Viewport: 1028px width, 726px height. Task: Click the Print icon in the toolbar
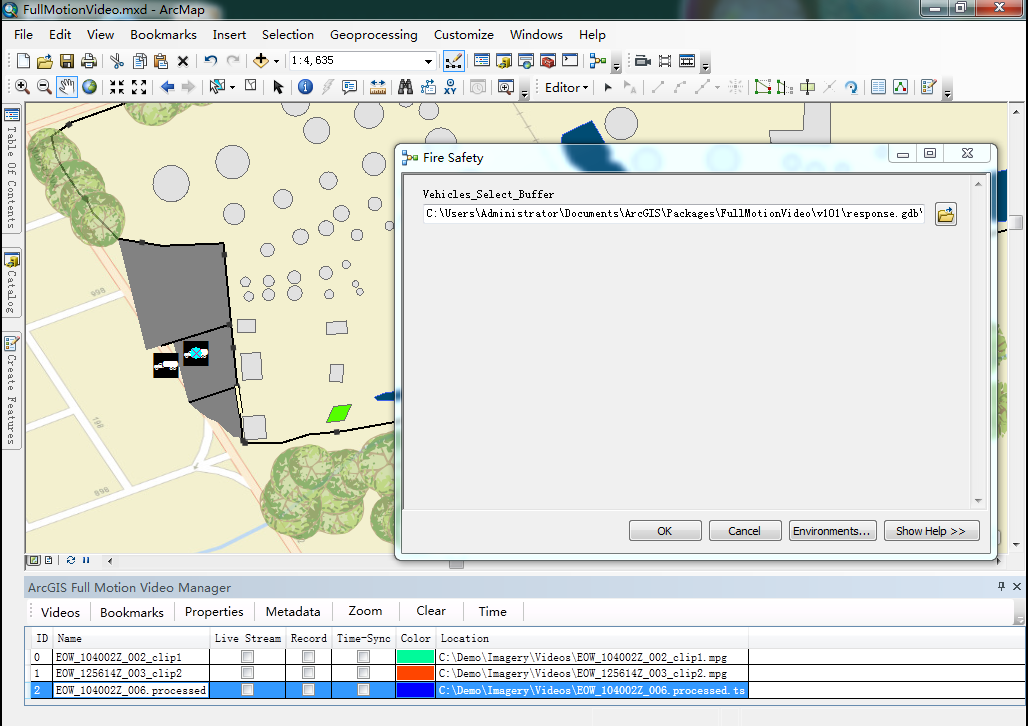point(89,61)
